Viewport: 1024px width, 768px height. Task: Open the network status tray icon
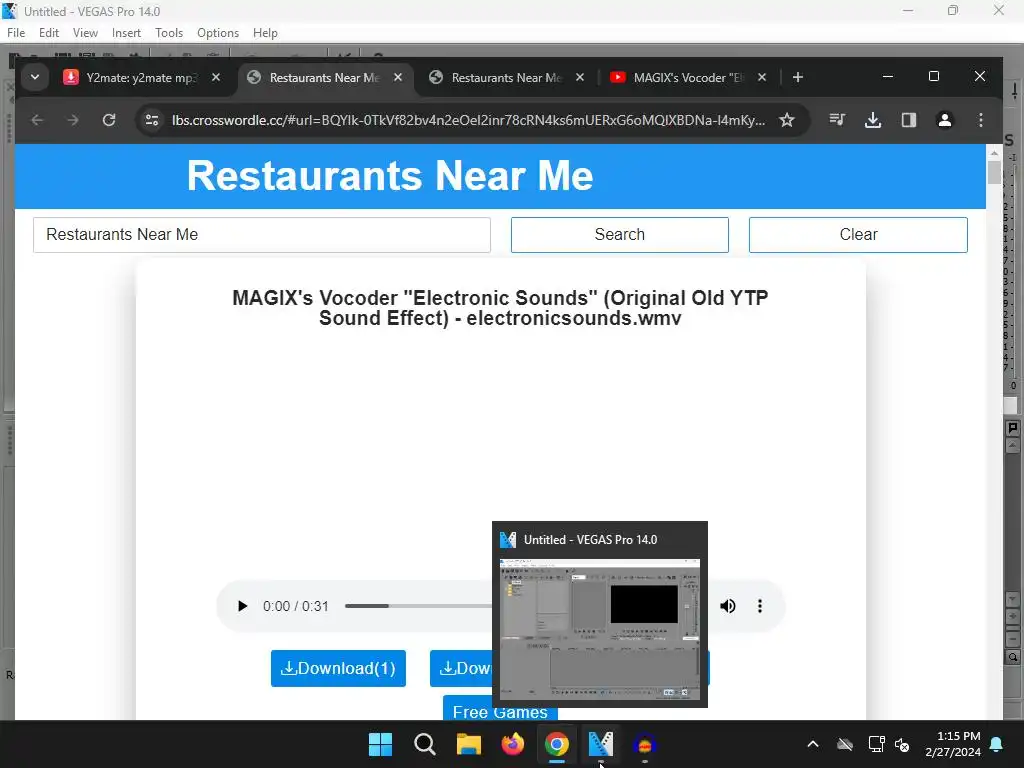tap(876, 744)
